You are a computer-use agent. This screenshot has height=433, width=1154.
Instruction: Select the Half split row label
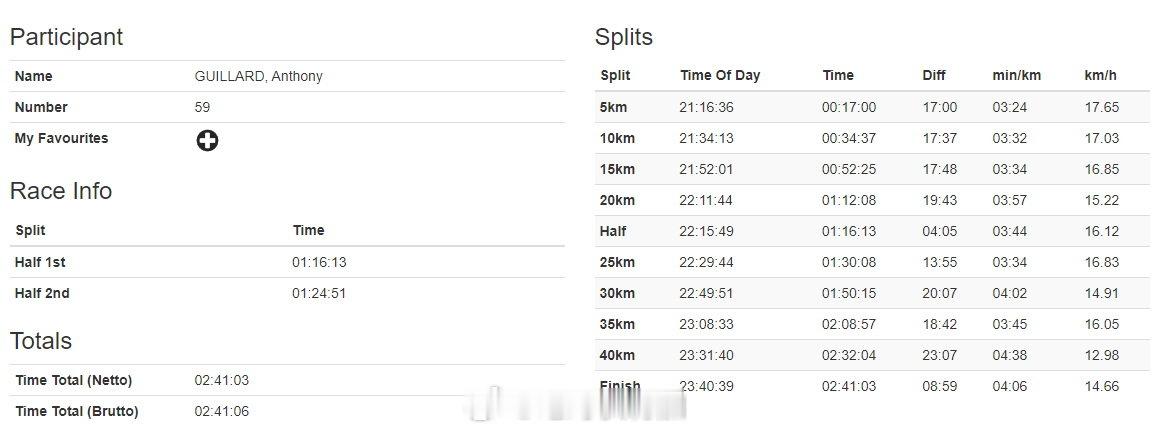click(613, 231)
